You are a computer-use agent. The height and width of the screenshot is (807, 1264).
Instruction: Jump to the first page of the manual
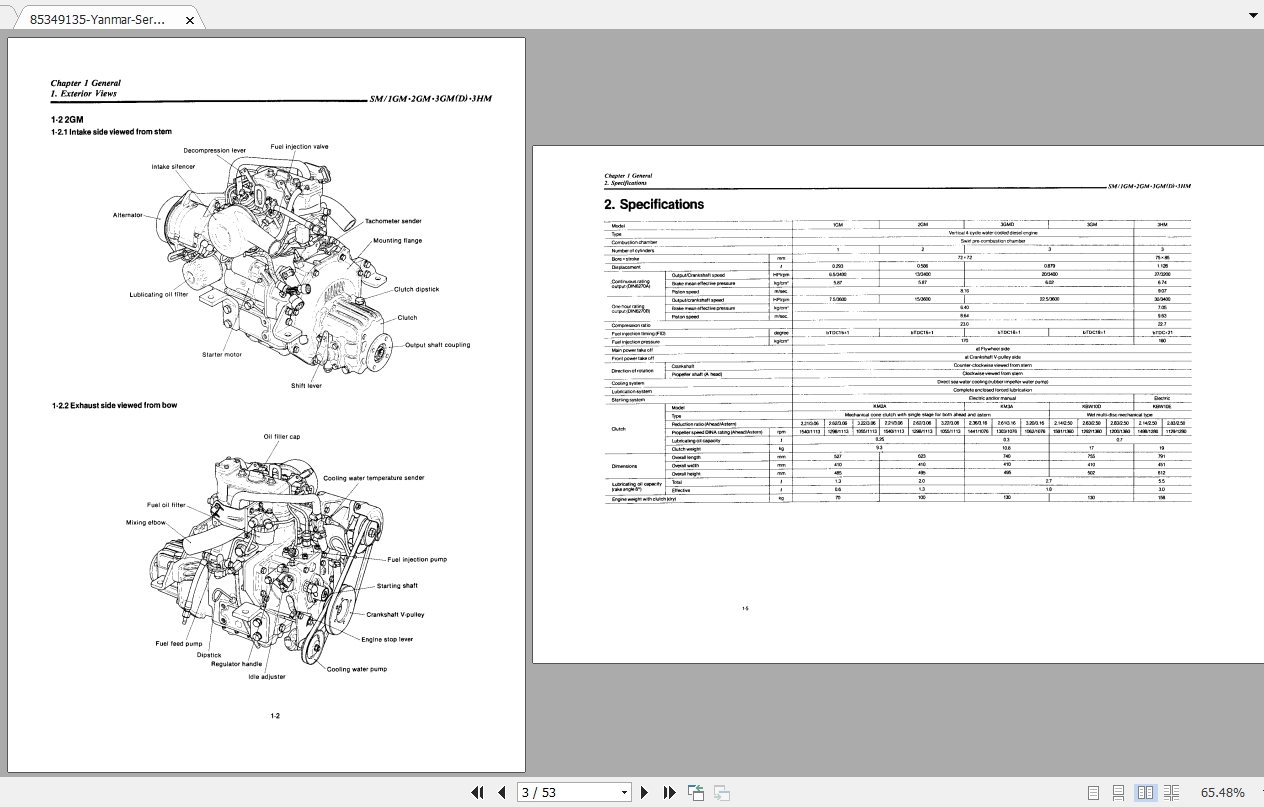click(477, 792)
